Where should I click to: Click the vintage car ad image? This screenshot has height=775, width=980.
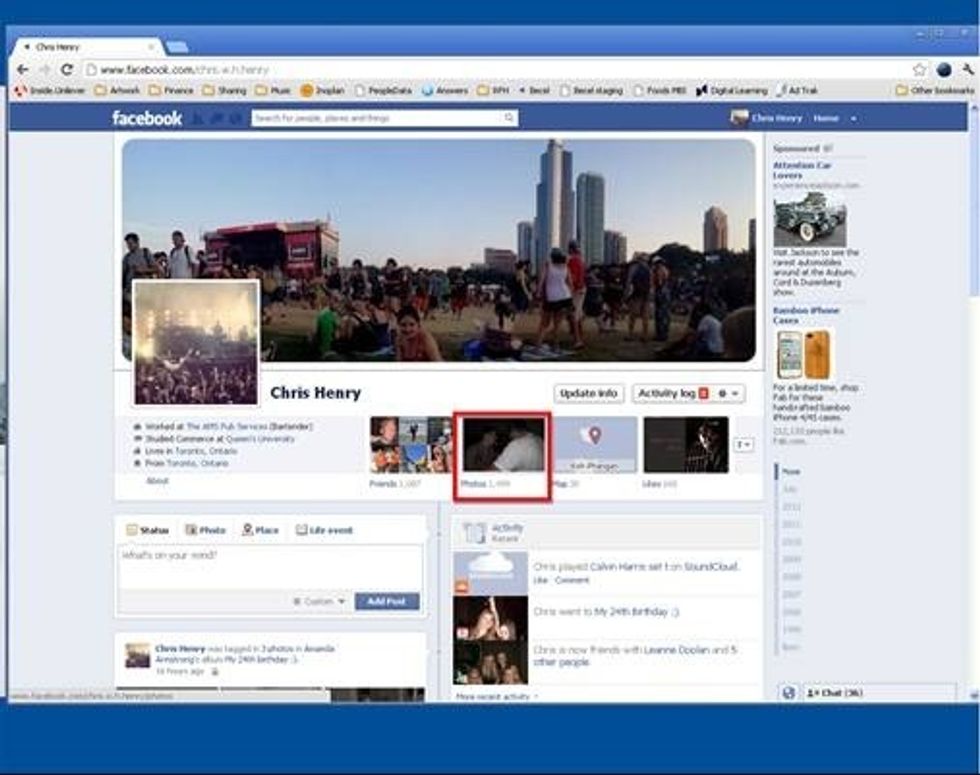point(810,219)
